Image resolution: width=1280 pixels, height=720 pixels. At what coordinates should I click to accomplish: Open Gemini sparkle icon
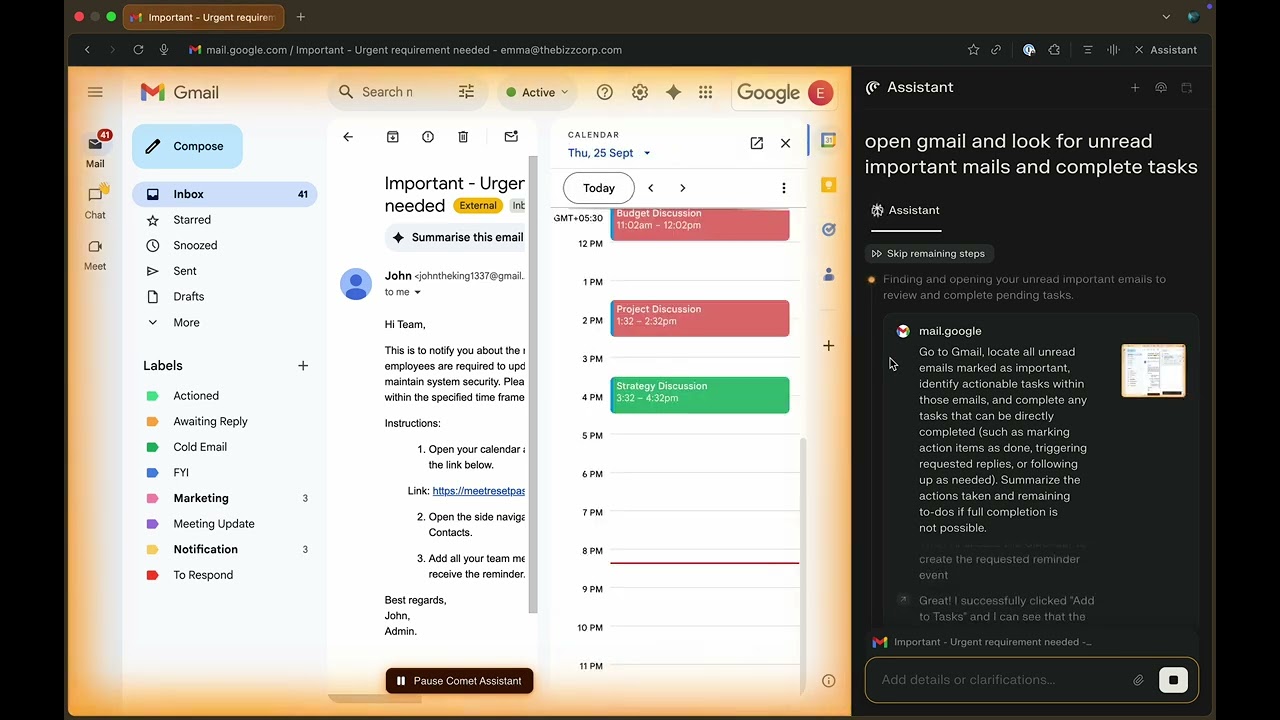[x=673, y=92]
